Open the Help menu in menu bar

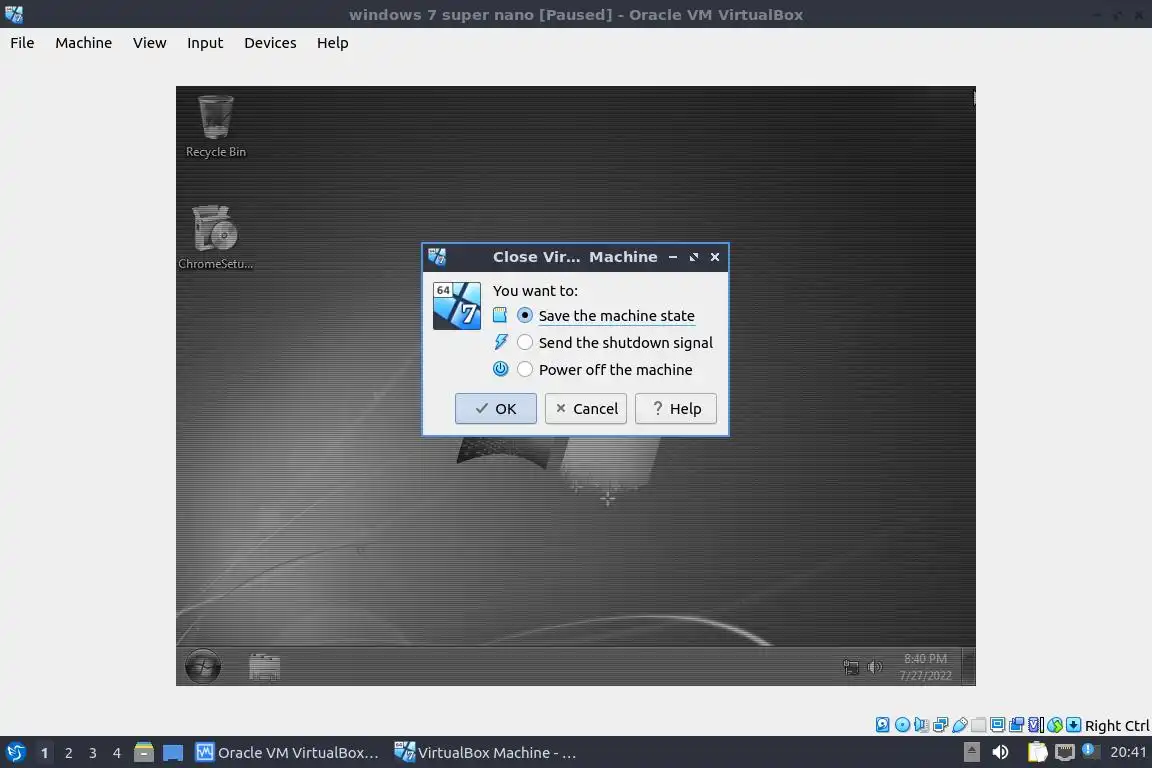coord(333,43)
